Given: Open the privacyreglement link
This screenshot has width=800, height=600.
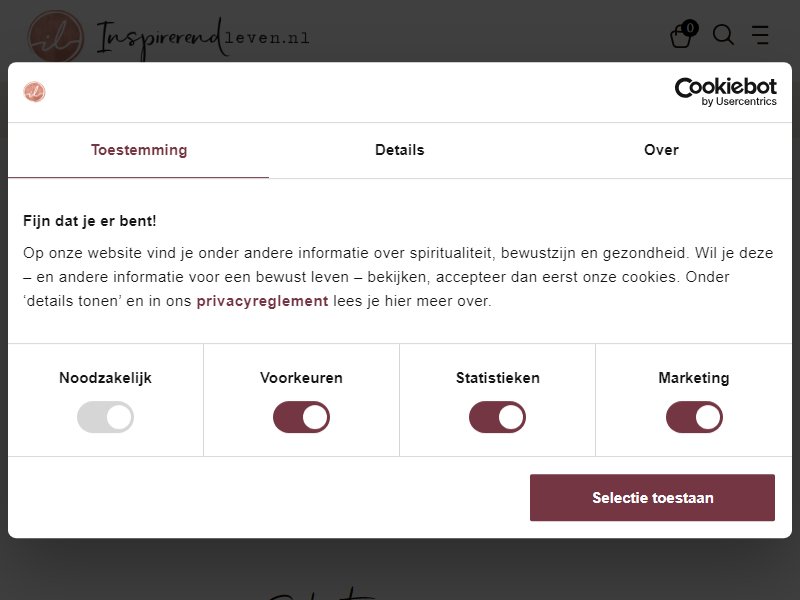Looking at the screenshot, I should point(262,301).
